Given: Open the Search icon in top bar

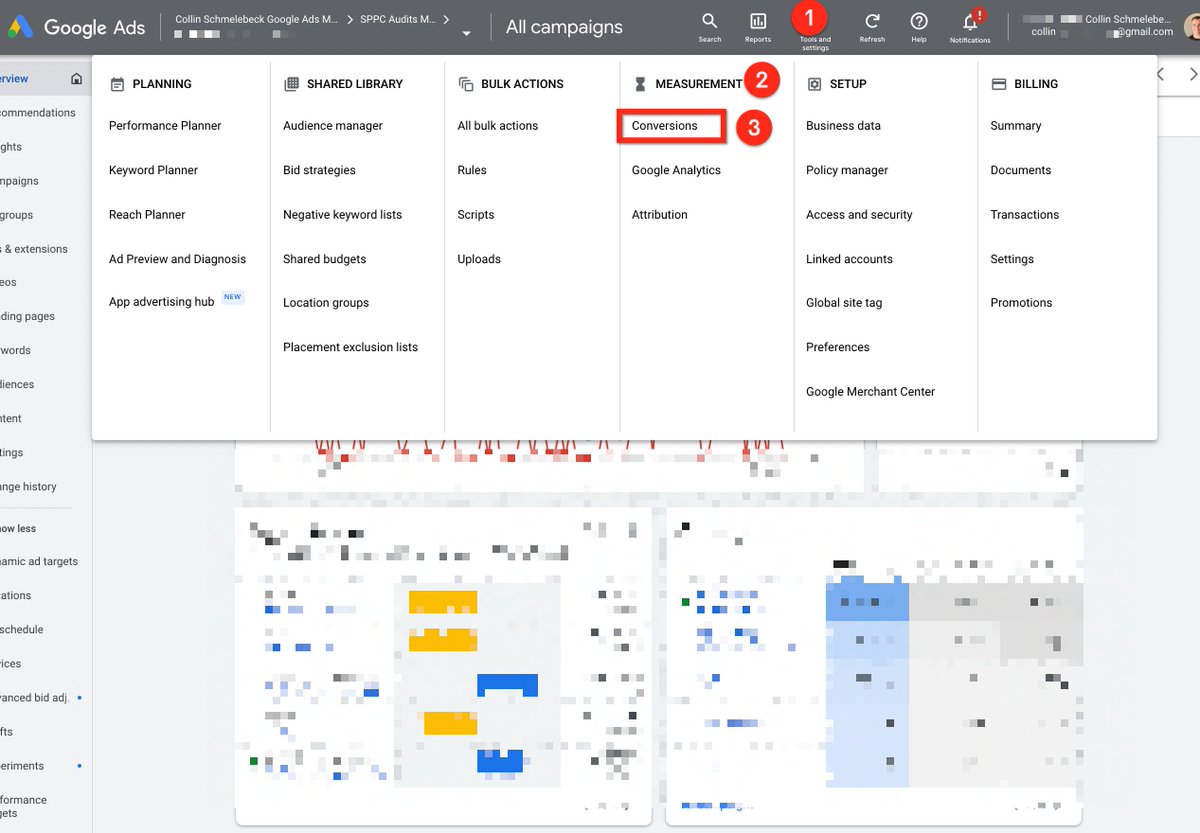Looking at the screenshot, I should tap(709, 26).
